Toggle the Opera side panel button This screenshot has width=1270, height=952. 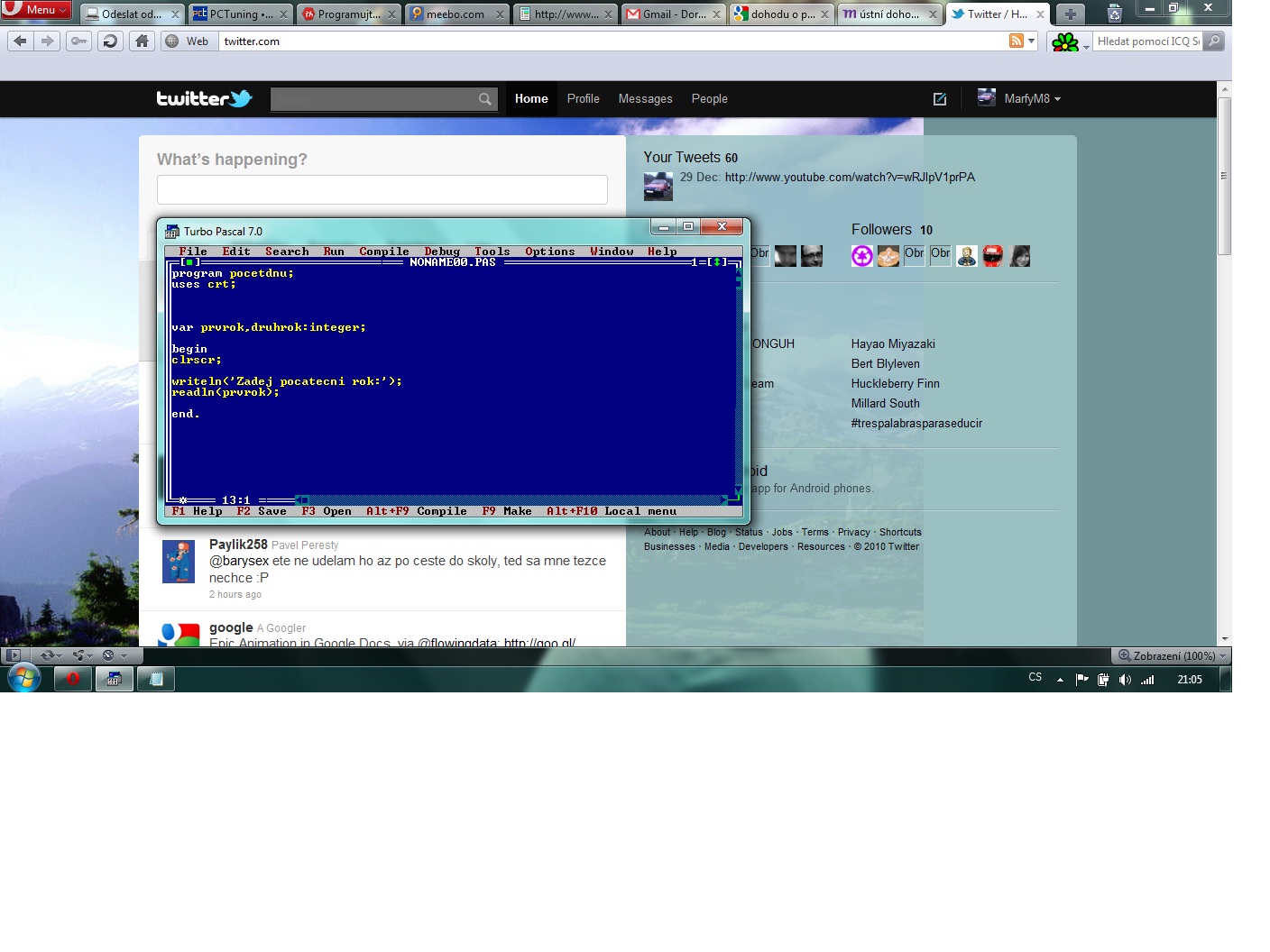coord(13,655)
